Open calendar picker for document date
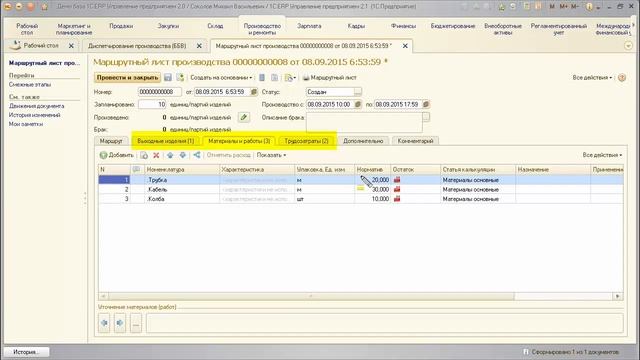This screenshot has height=360, width=640. (253, 92)
